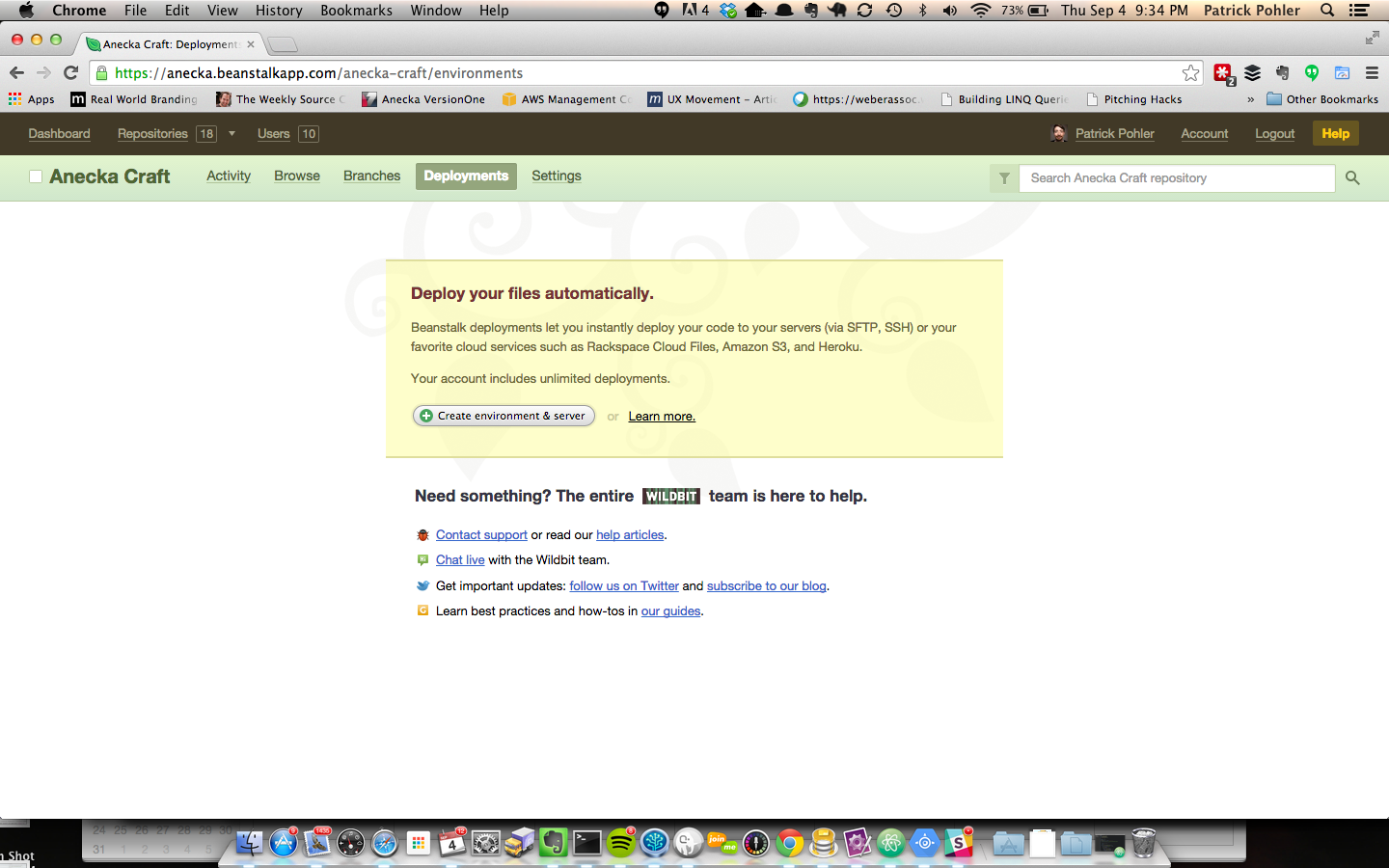Toggle the Anecka Craft checkbox
Viewport: 1389px width, 868px height.
(x=36, y=176)
